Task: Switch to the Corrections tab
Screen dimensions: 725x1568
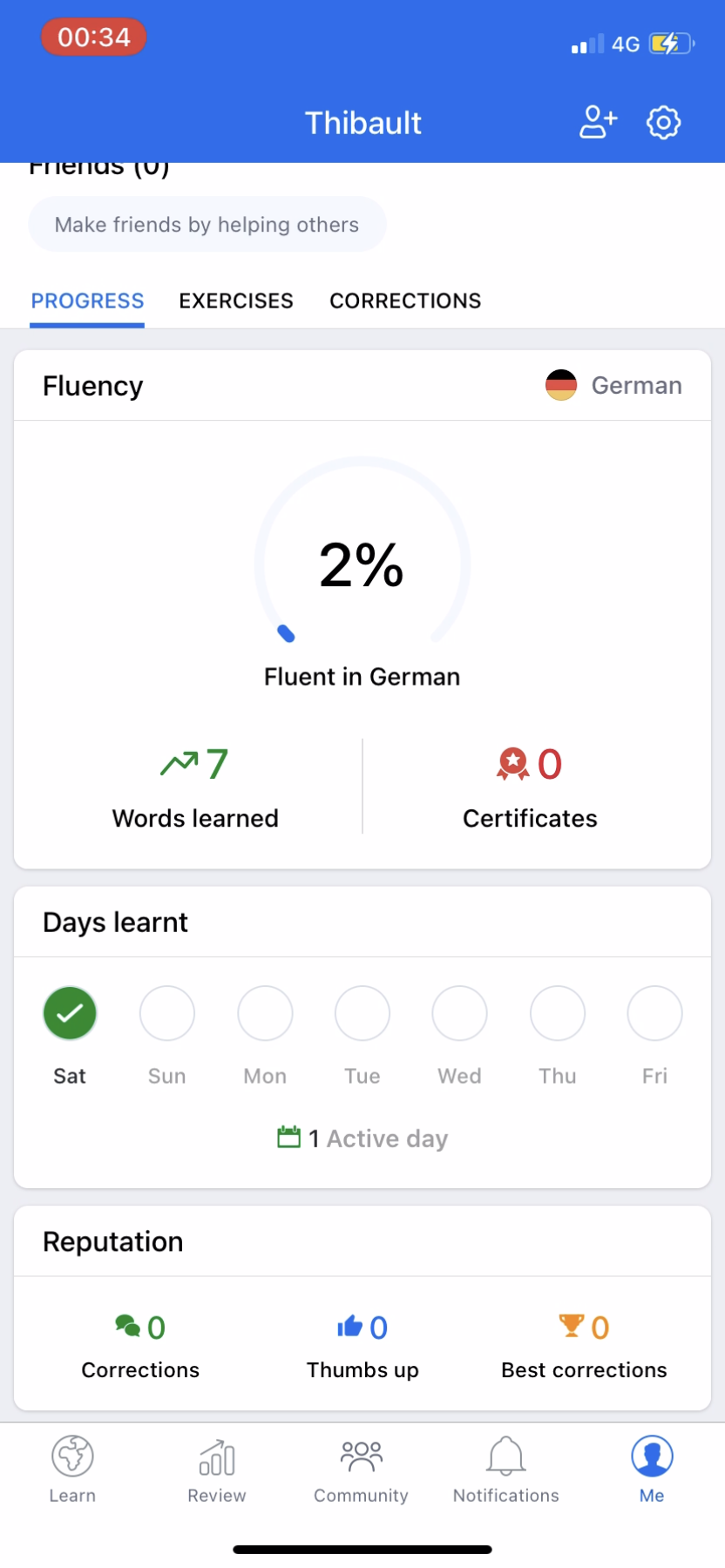Action: point(405,301)
